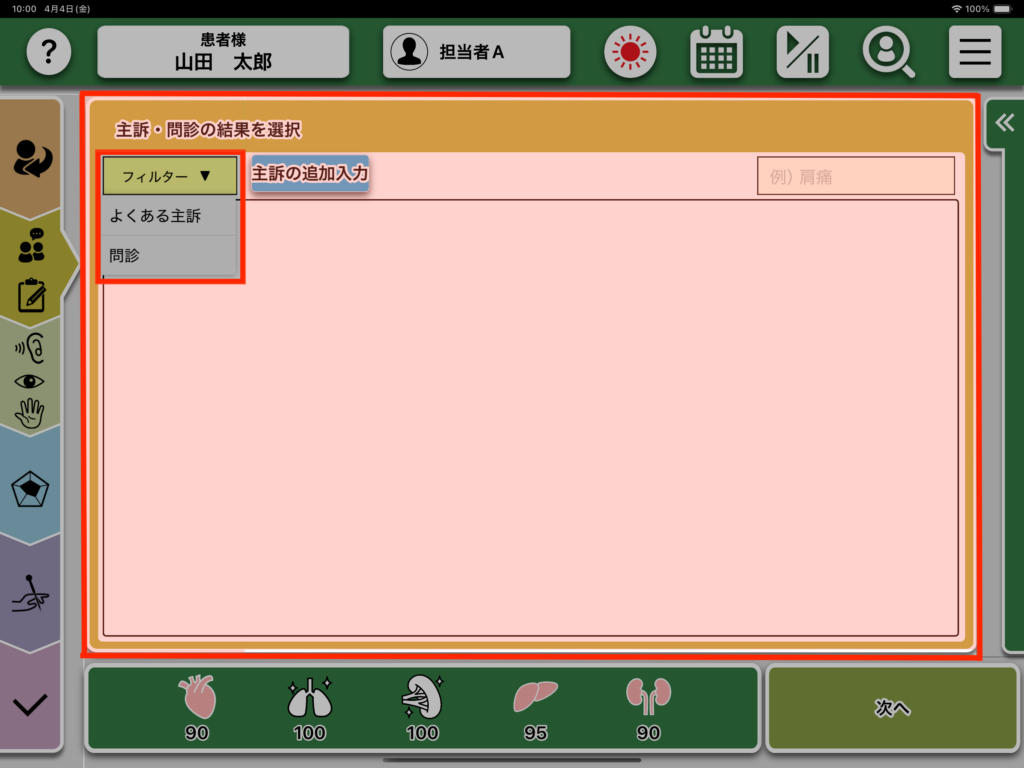Open the patient search magnifier icon
The width and height of the screenshot is (1024, 768).
click(888, 52)
